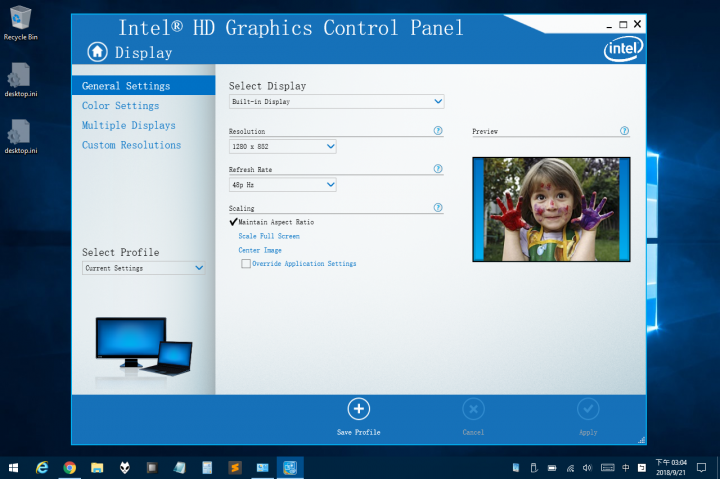Open the Multiple Displays tab
This screenshot has height=479, width=720.
pyautogui.click(x=129, y=125)
